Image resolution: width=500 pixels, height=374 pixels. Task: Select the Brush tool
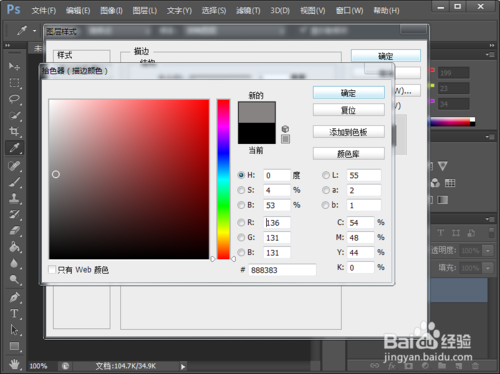pyautogui.click(x=14, y=182)
